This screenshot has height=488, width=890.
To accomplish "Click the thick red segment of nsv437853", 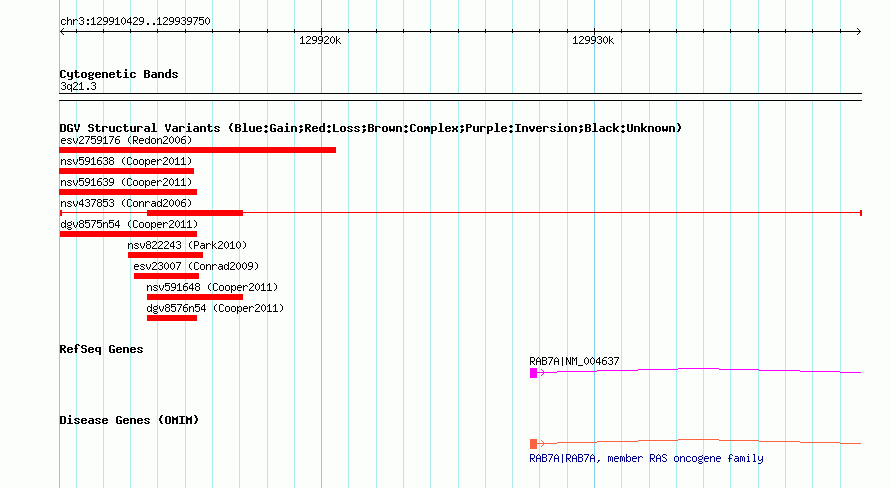I will coord(195,213).
